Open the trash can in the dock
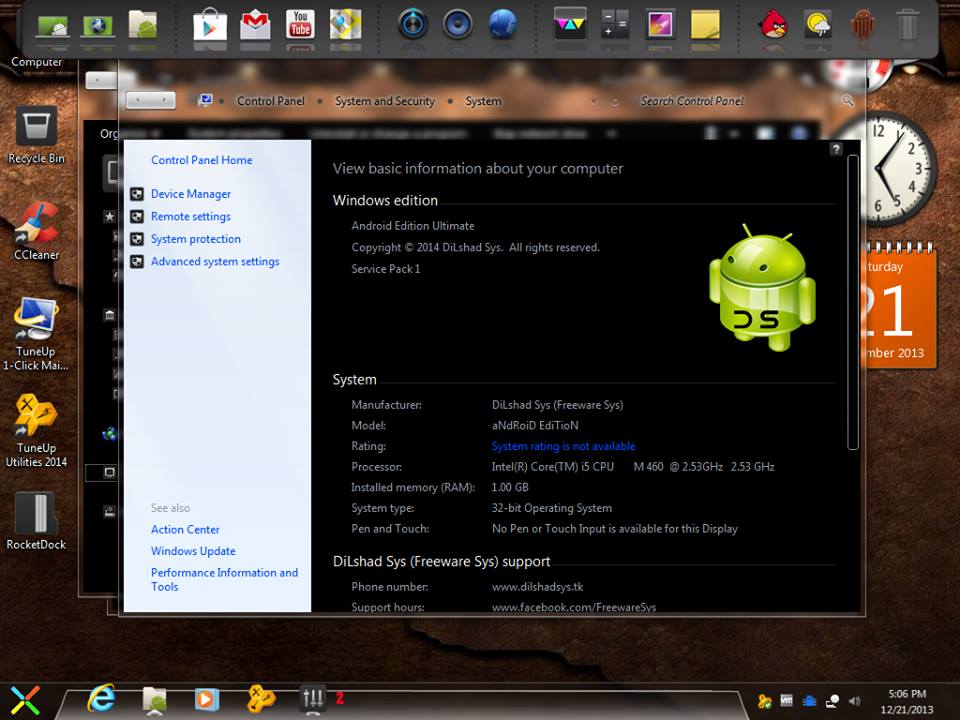Screen dimensions: 960x720 pyautogui.click(x=907, y=25)
